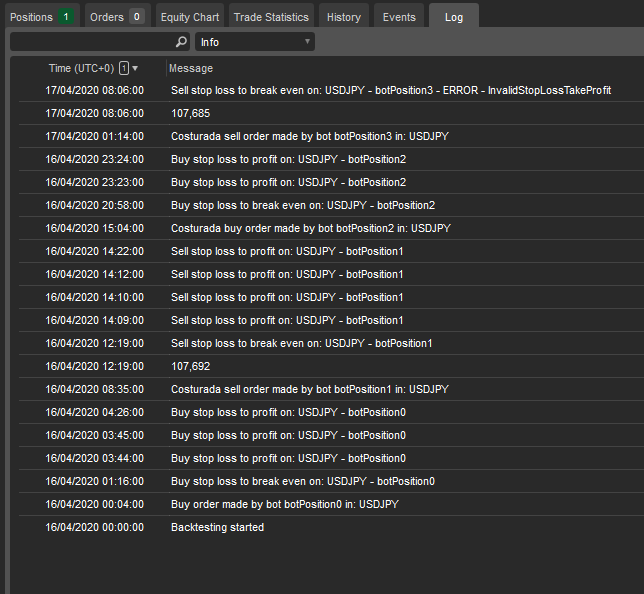Select the 16/04/2020 14:22:00 log row
The height and width of the screenshot is (594, 644).
click(x=331, y=251)
